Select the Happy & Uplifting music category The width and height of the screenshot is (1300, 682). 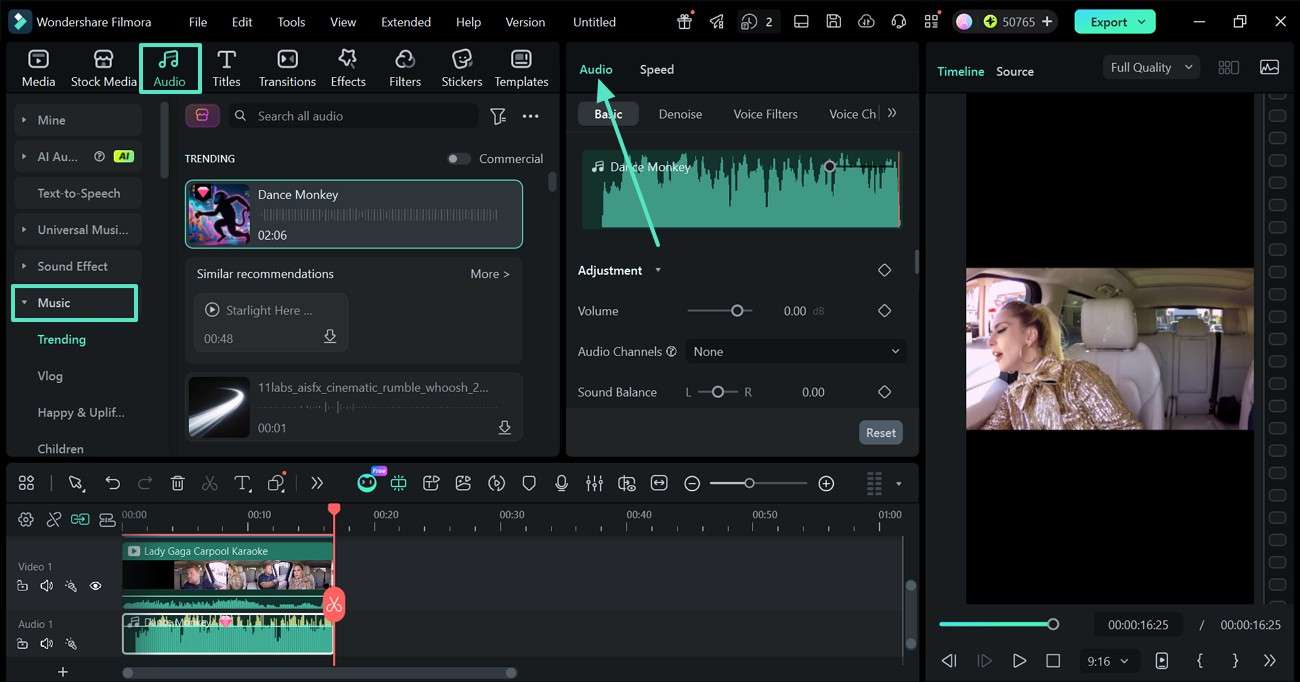(81, 413)
